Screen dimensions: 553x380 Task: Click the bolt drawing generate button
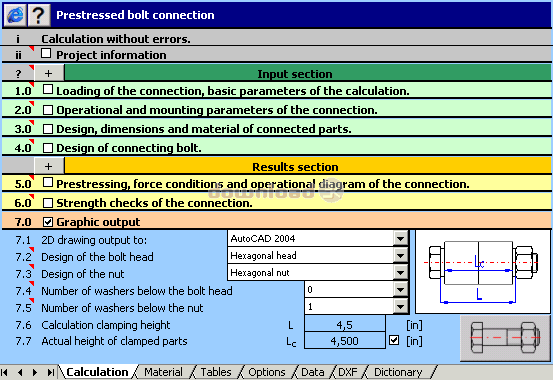coord(505,338)
